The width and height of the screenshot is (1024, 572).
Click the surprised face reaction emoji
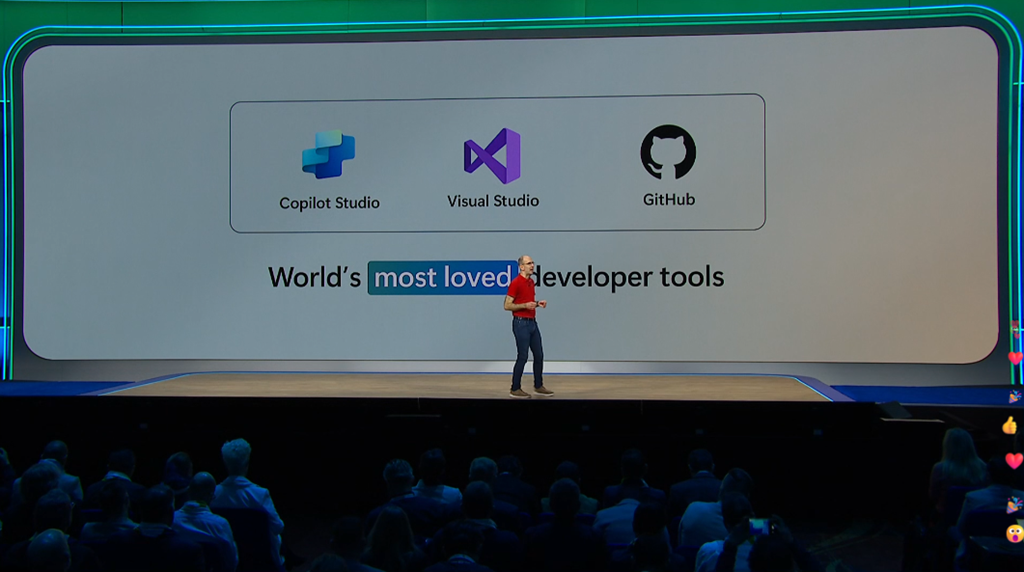pyautogui.click(x=1014, y=533)
